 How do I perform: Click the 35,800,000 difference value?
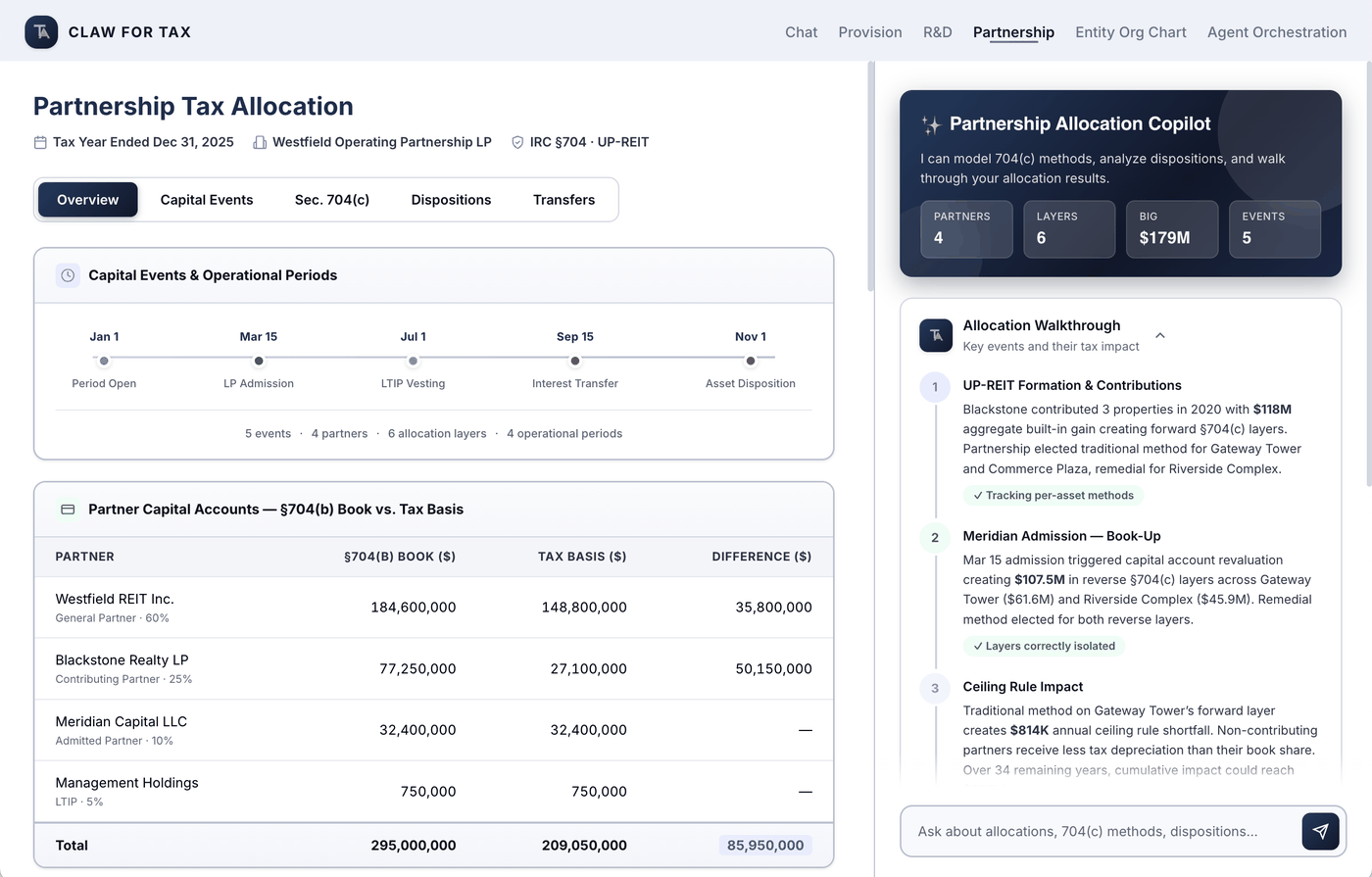click(x=773, y=608)
